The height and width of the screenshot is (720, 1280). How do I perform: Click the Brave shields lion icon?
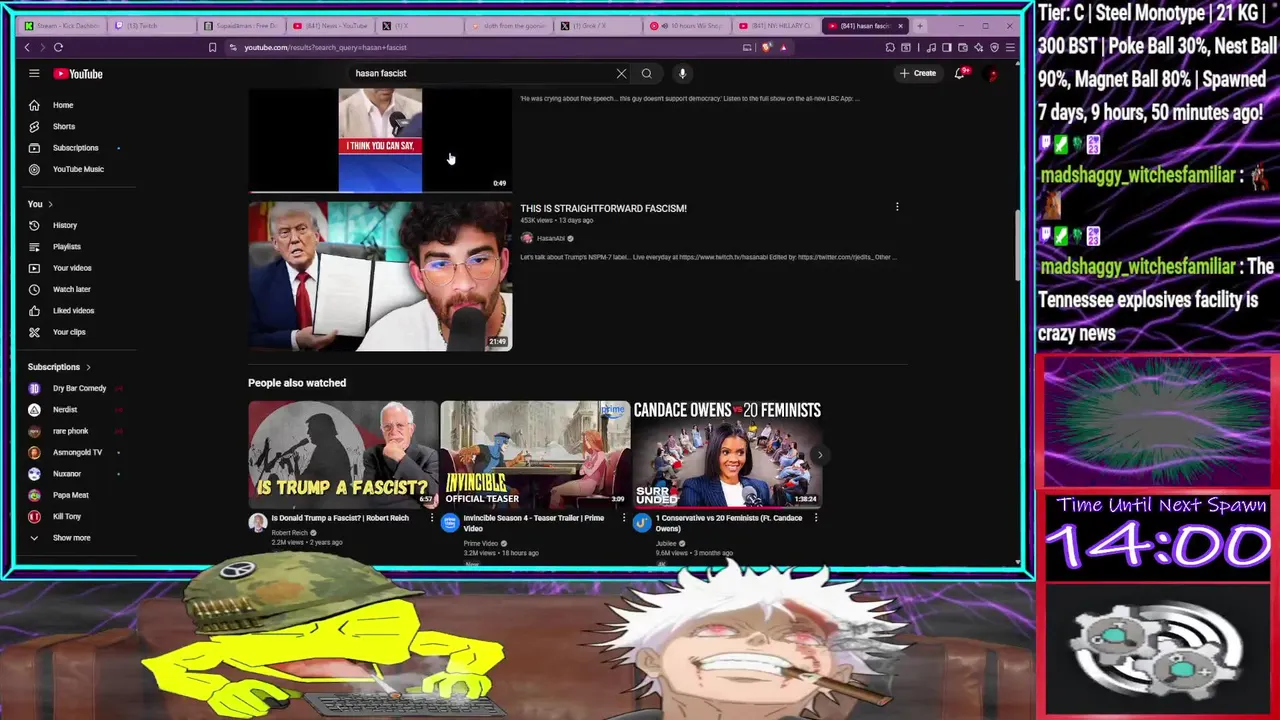(767, 47)
